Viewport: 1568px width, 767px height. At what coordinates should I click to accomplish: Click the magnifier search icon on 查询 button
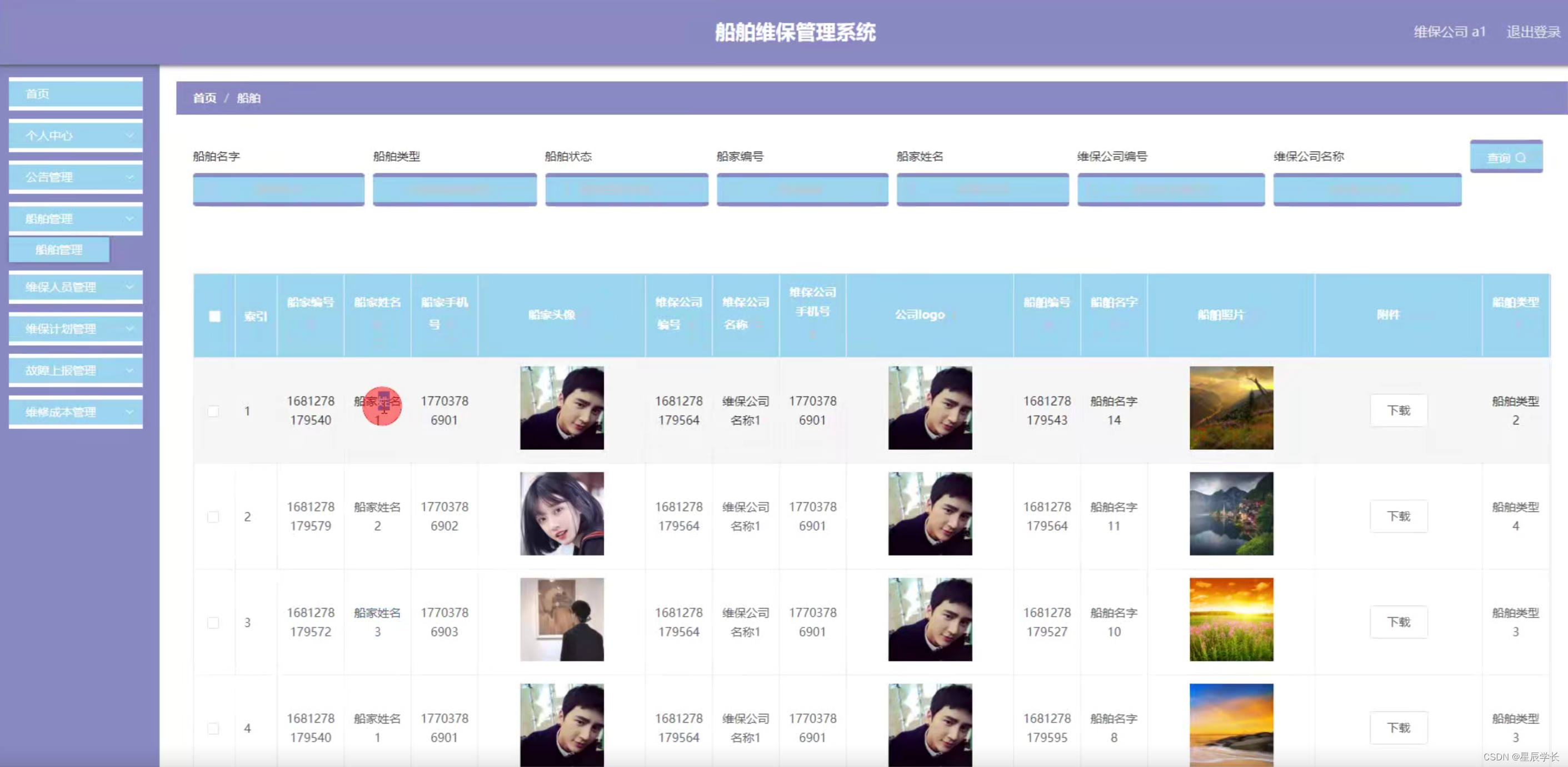tap(1522, 157)
